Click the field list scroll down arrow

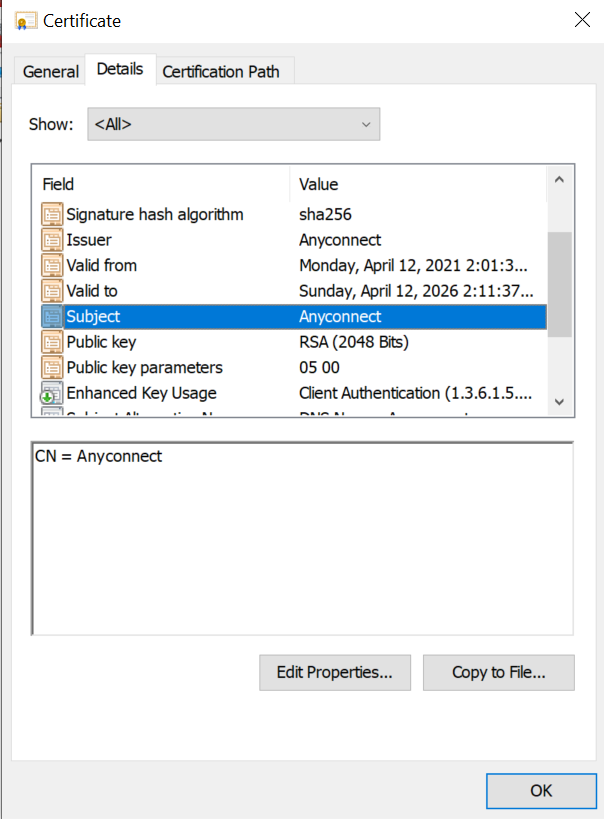click(x=560, y=402)
